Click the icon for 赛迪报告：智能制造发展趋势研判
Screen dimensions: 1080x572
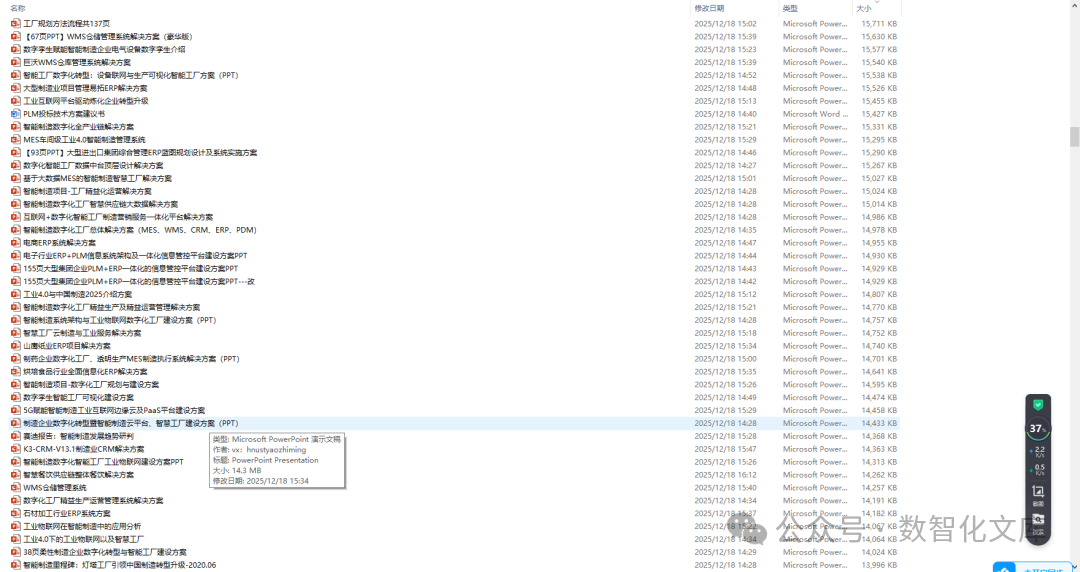pos(16,436)
